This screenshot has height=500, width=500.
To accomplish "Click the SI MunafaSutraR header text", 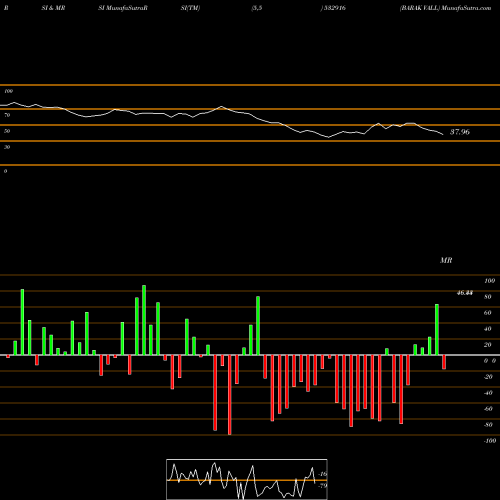I will click(123, 8).
